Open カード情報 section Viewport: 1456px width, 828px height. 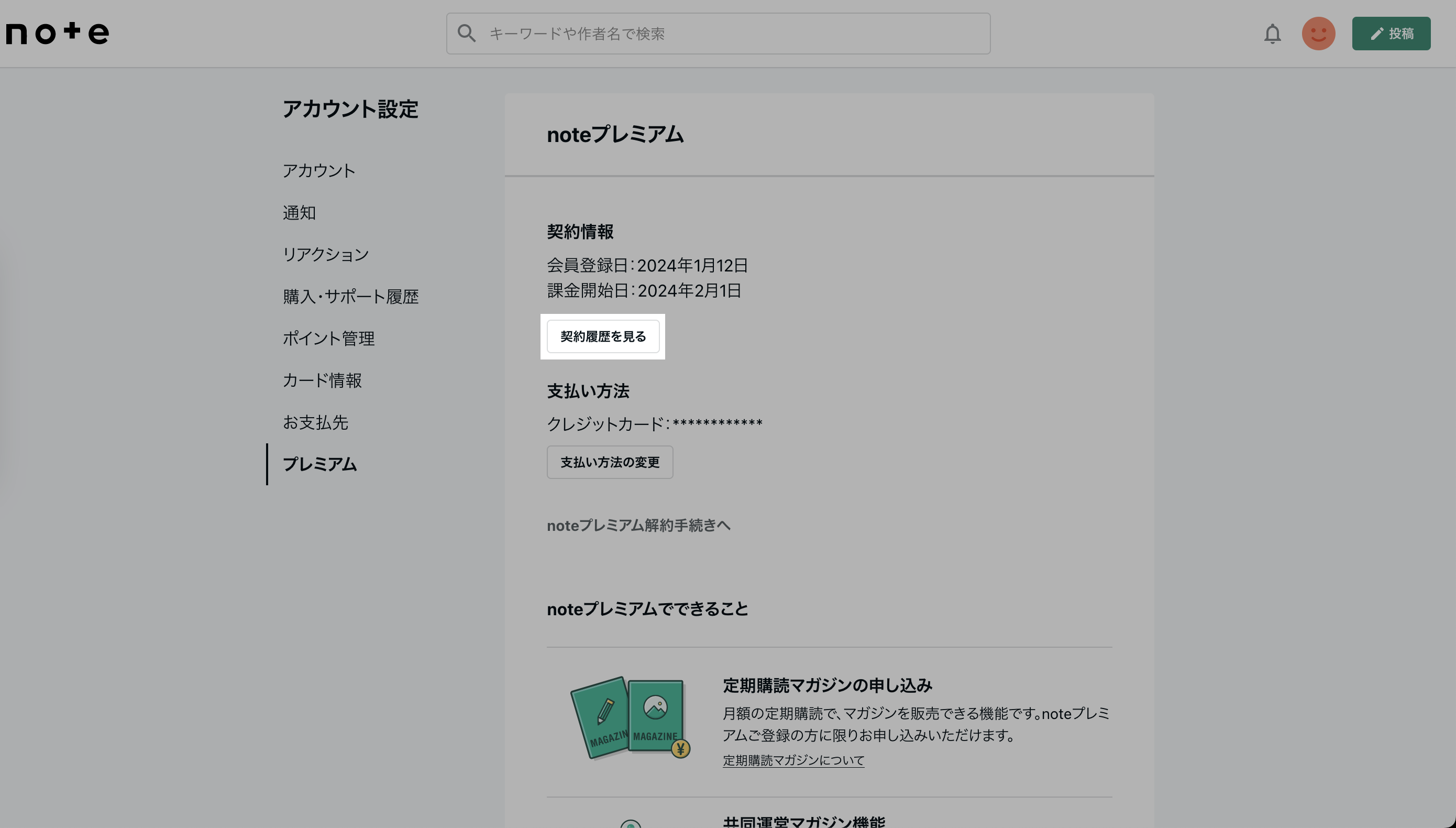click(x=322, y=380)
